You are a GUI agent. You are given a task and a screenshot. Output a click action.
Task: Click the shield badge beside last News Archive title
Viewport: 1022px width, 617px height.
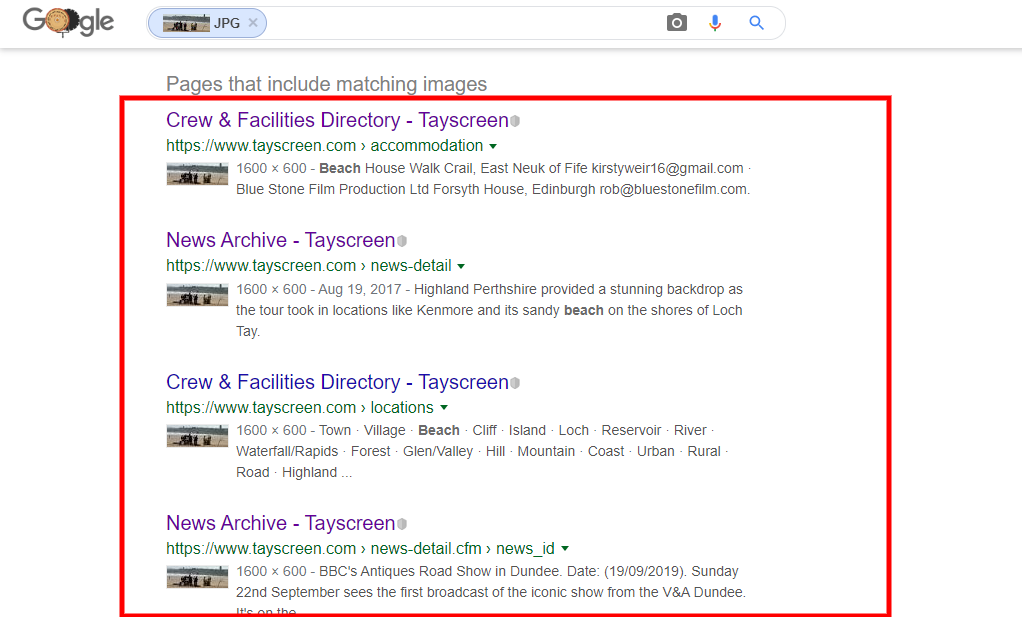pyautogui.click(x=402, y=523)
